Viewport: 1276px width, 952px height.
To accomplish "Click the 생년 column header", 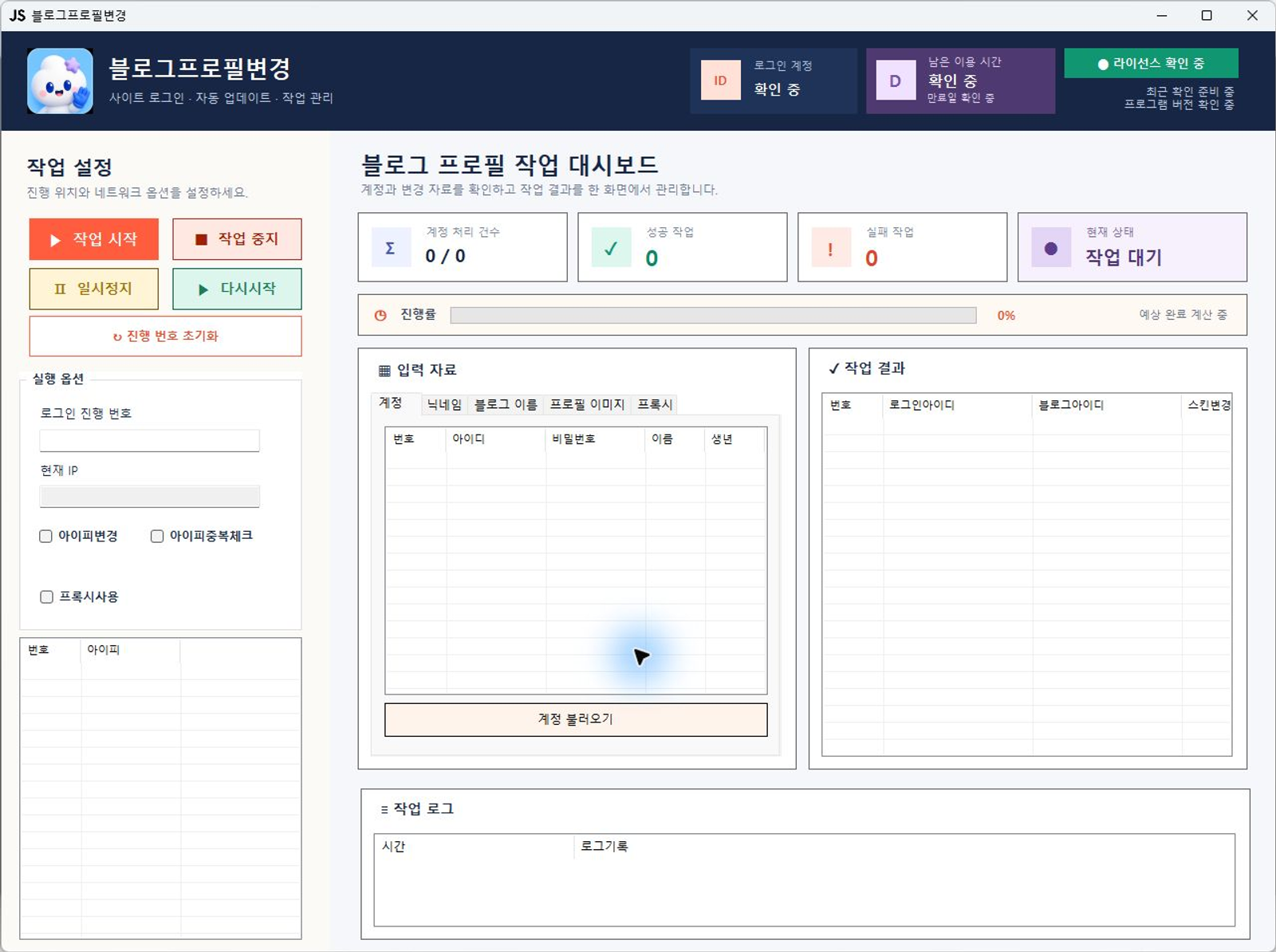I will 734,439.
